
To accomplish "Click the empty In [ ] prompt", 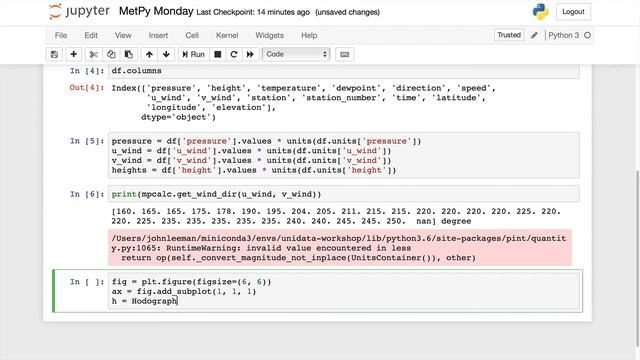I will click(x=87, y=282).
